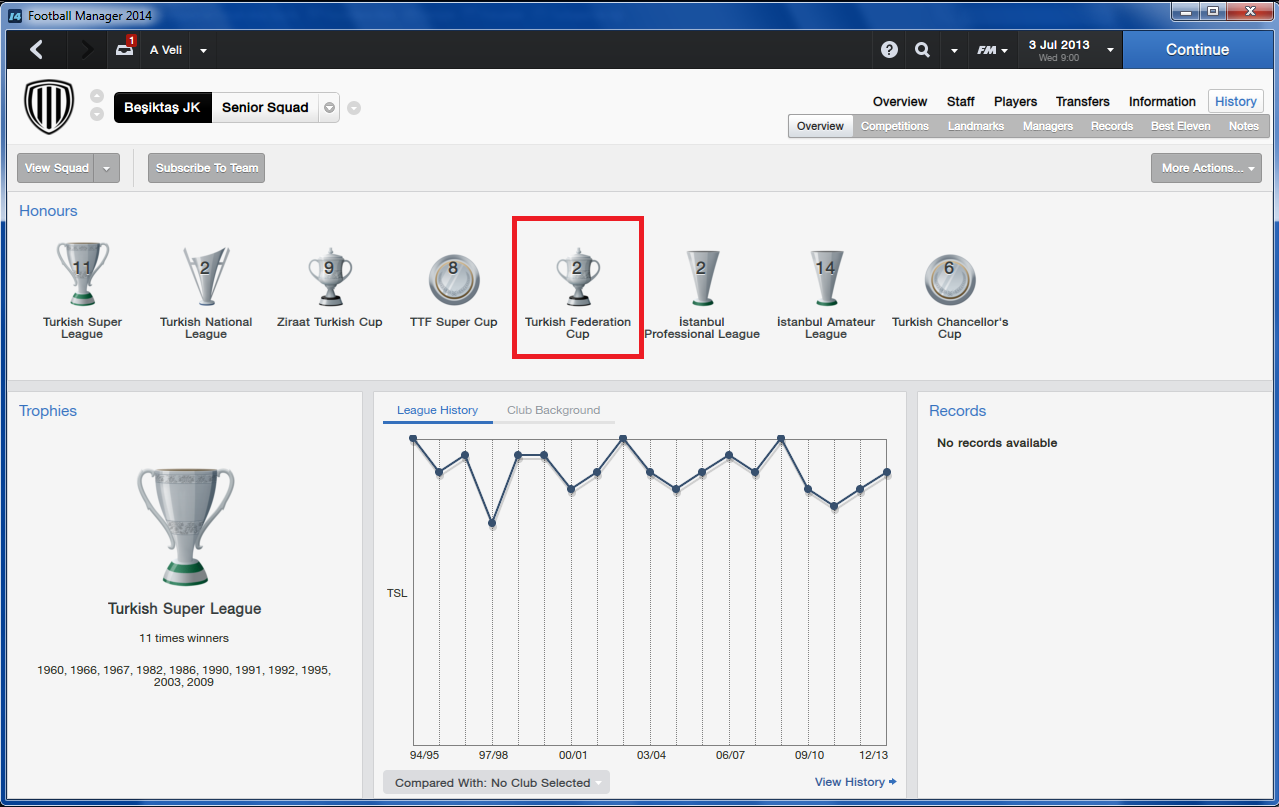Screen dimensions: 1279x807
Task: Open the More Actions dropdown
Action: pyautogui.click(x=1206, y=168)
